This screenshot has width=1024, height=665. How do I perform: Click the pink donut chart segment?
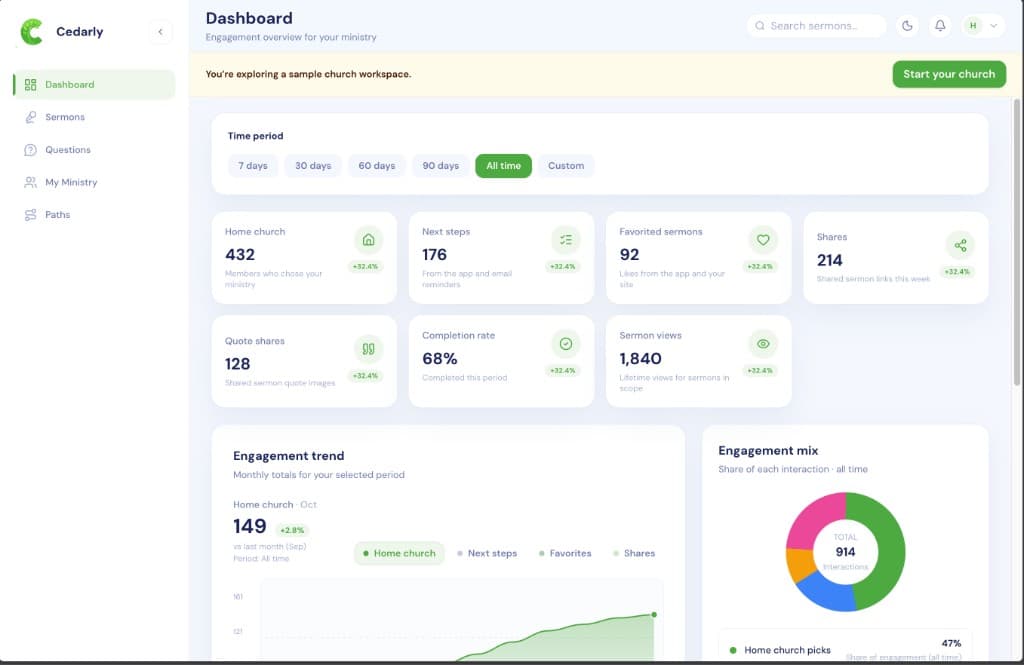pyautogui.click(x=812, y=516)
